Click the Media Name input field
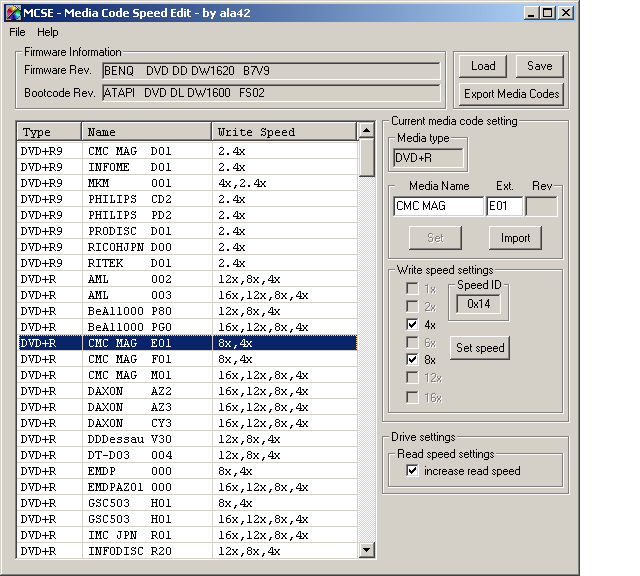This screenshot has height=576, width=640. pos(438,207)
